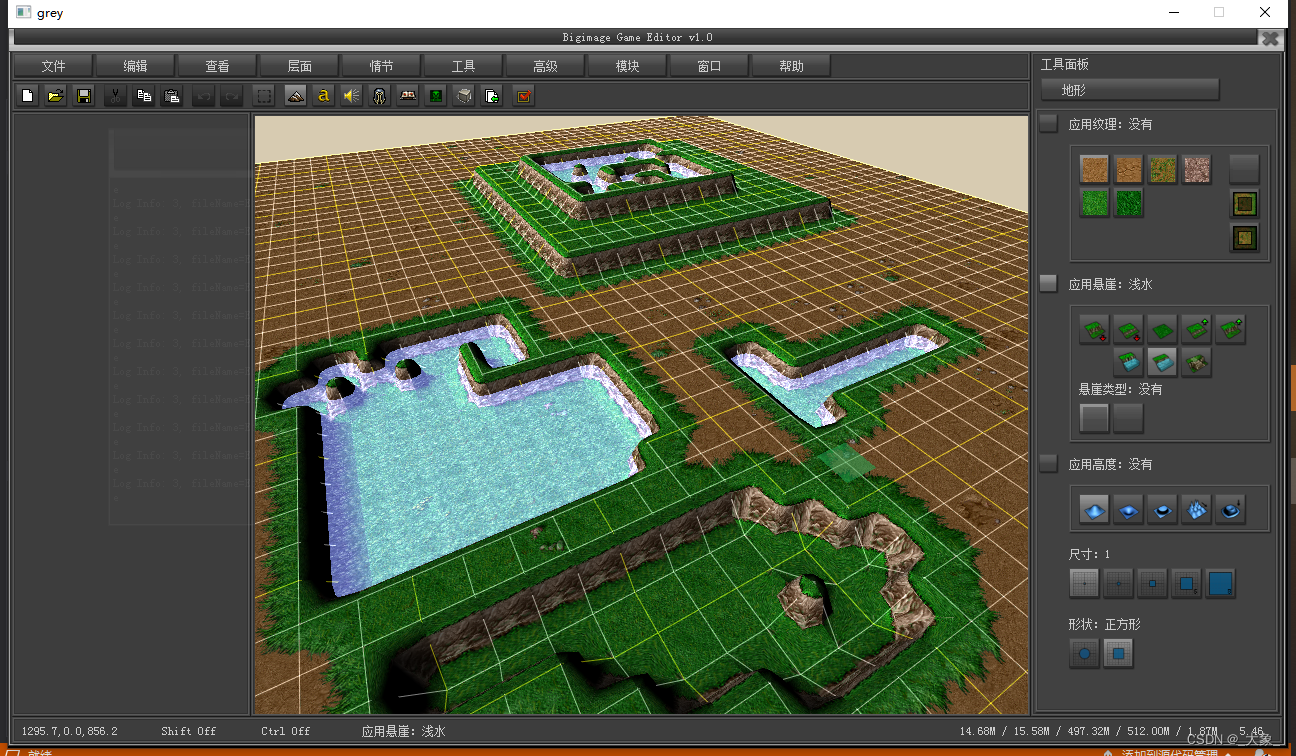Pick the grassy dirt texture
The height and width of the screenshot is (756, 1296).
1163,169
